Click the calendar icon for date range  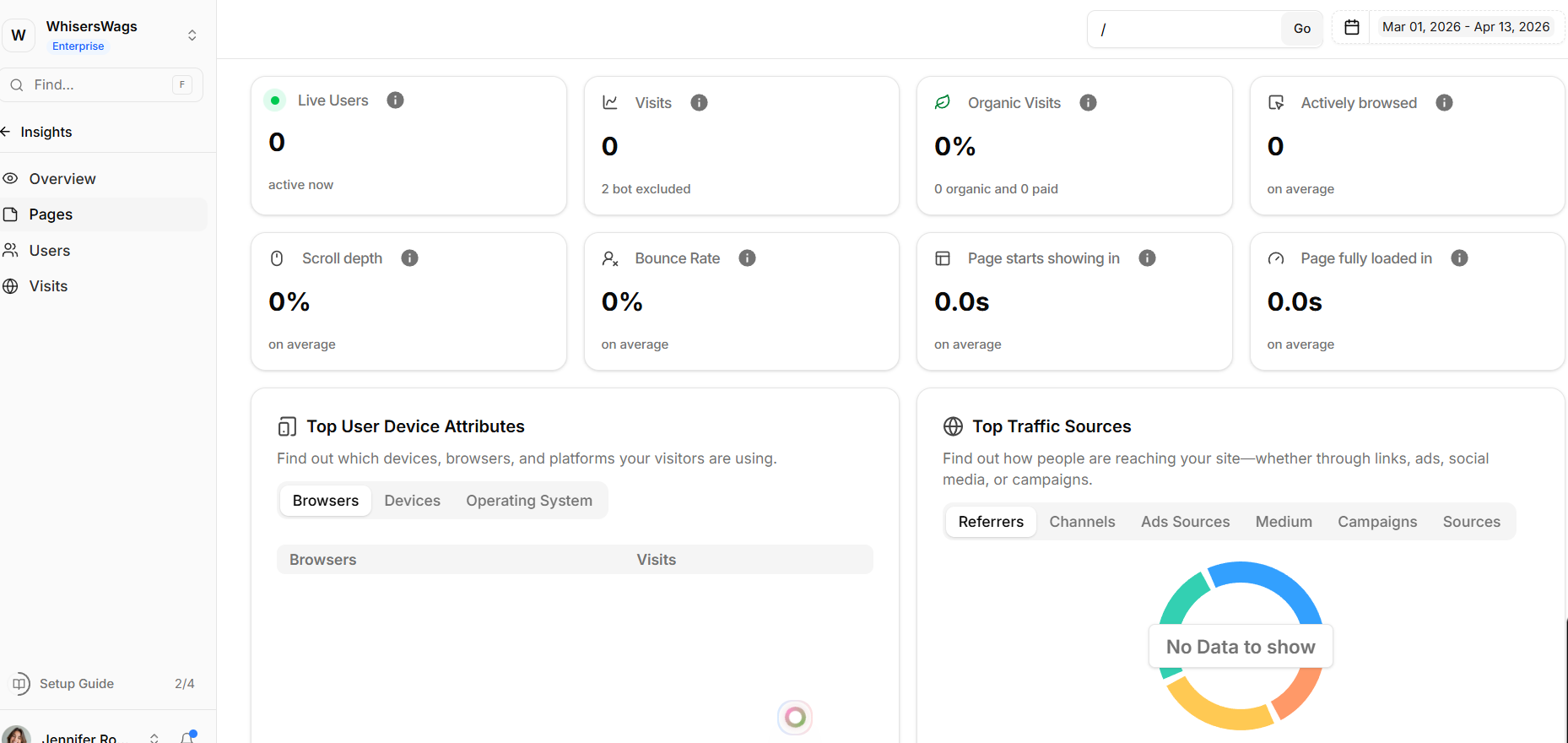pos(1351,27)
